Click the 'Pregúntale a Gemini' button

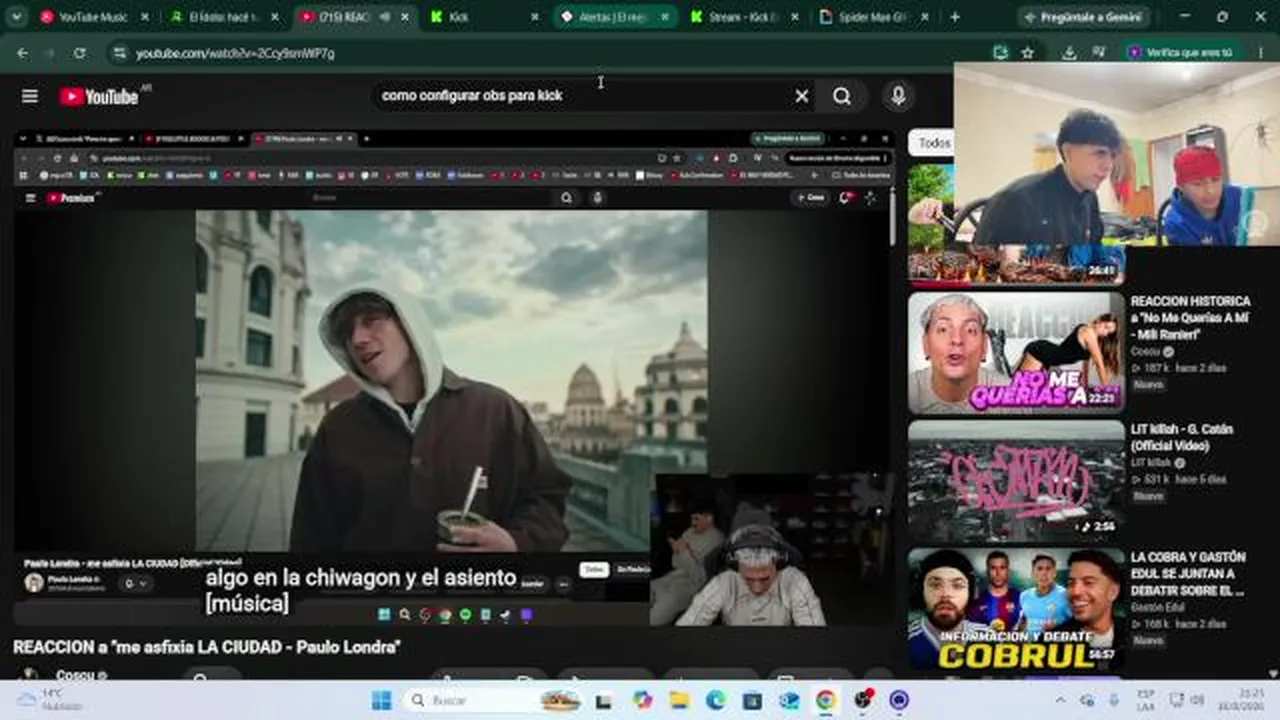coord(1083,17)
